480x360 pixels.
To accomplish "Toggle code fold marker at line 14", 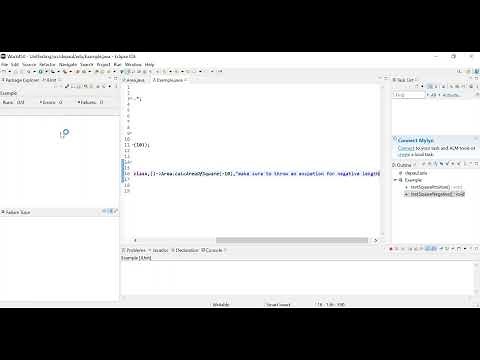I will 130,162.
